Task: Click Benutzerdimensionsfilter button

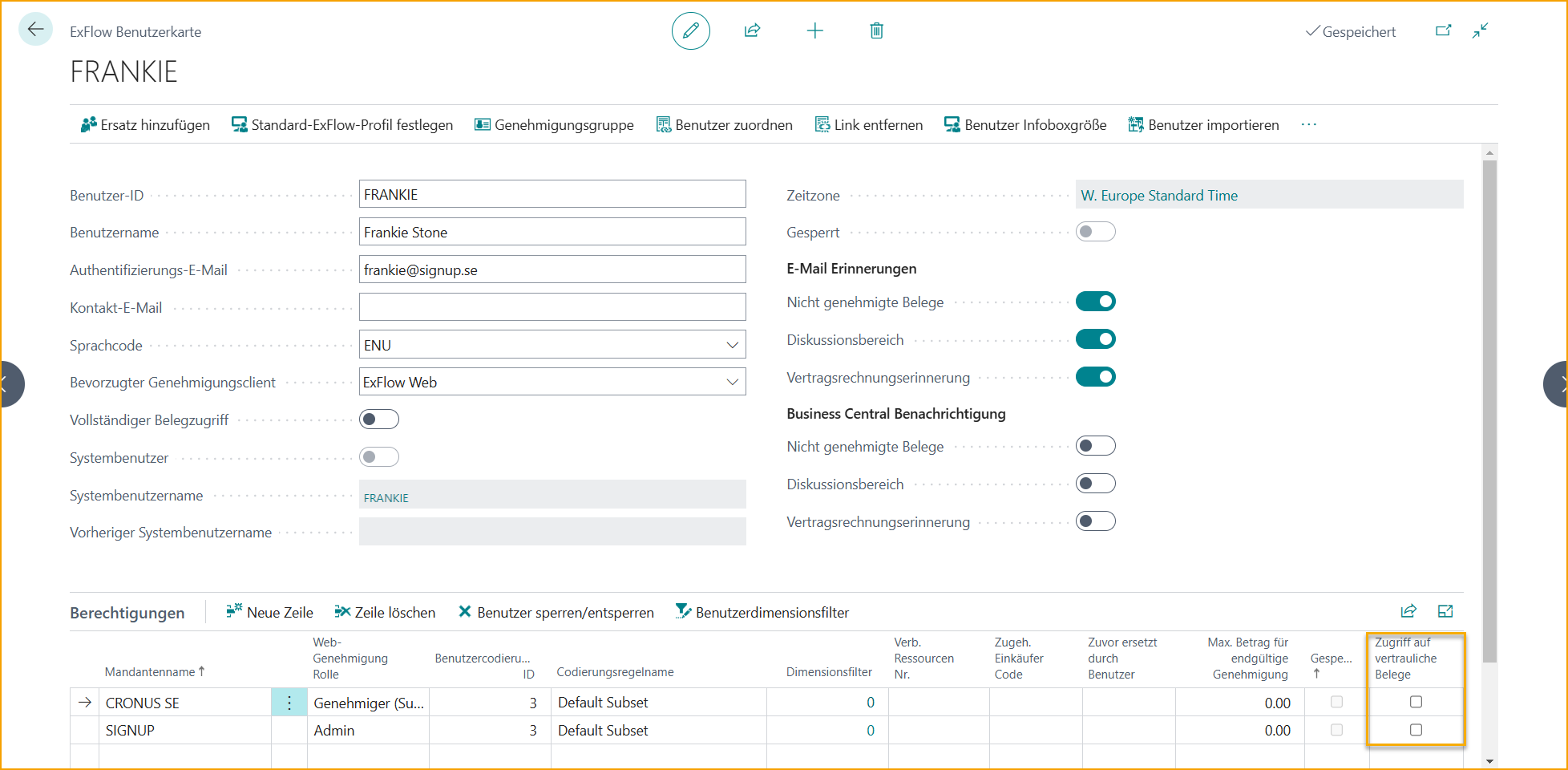Action: point(762,613)
